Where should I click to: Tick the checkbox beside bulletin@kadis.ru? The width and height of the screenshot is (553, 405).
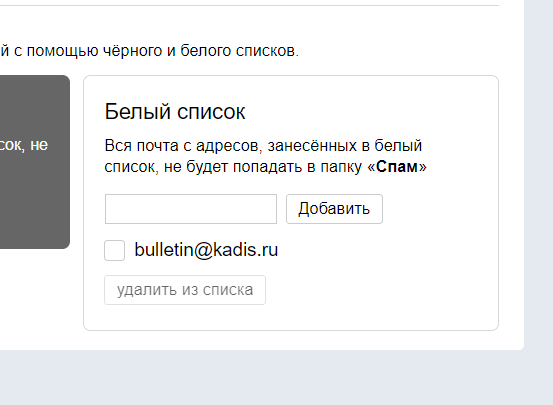click(115, 250)
